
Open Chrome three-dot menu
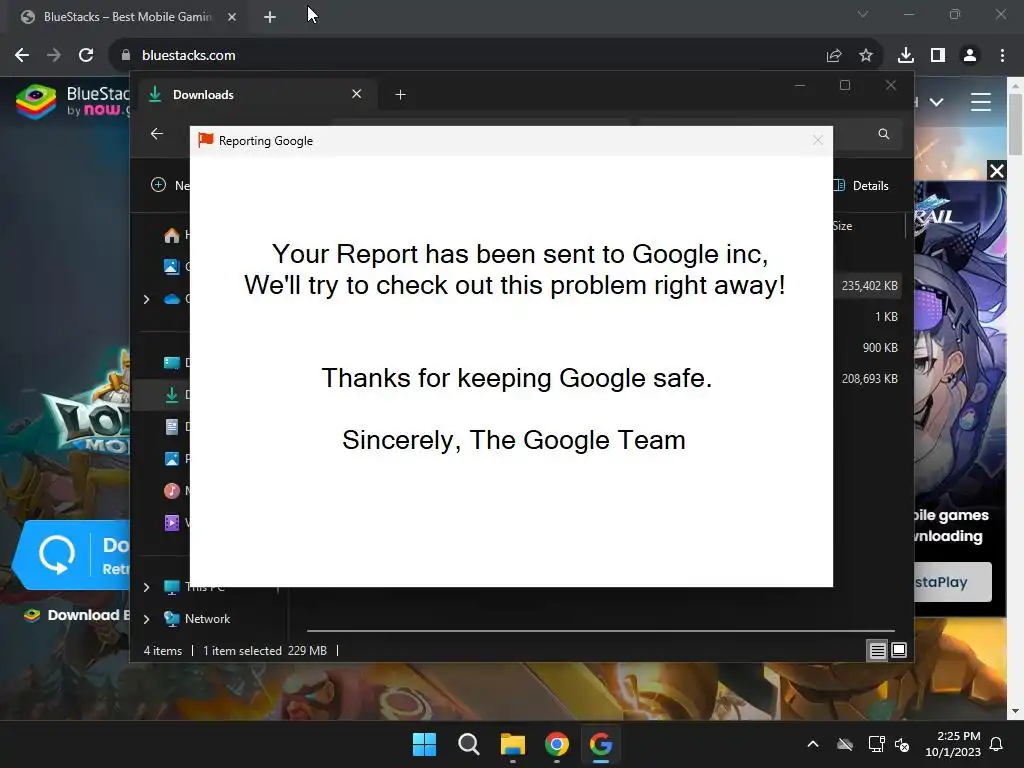pyautogui.click(x=1002, y=56)
